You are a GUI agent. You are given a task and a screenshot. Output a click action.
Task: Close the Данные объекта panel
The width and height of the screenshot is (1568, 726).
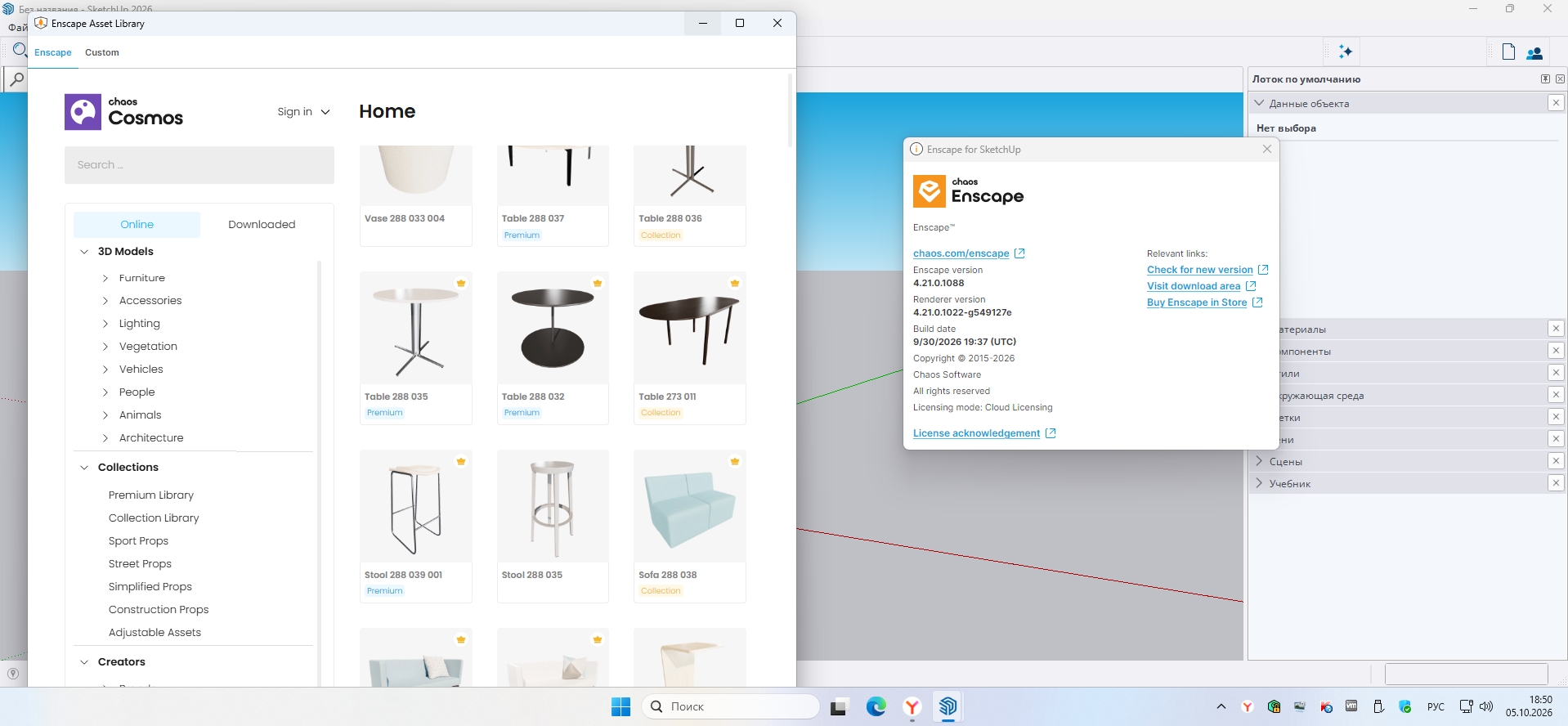tap(1556, 103)
